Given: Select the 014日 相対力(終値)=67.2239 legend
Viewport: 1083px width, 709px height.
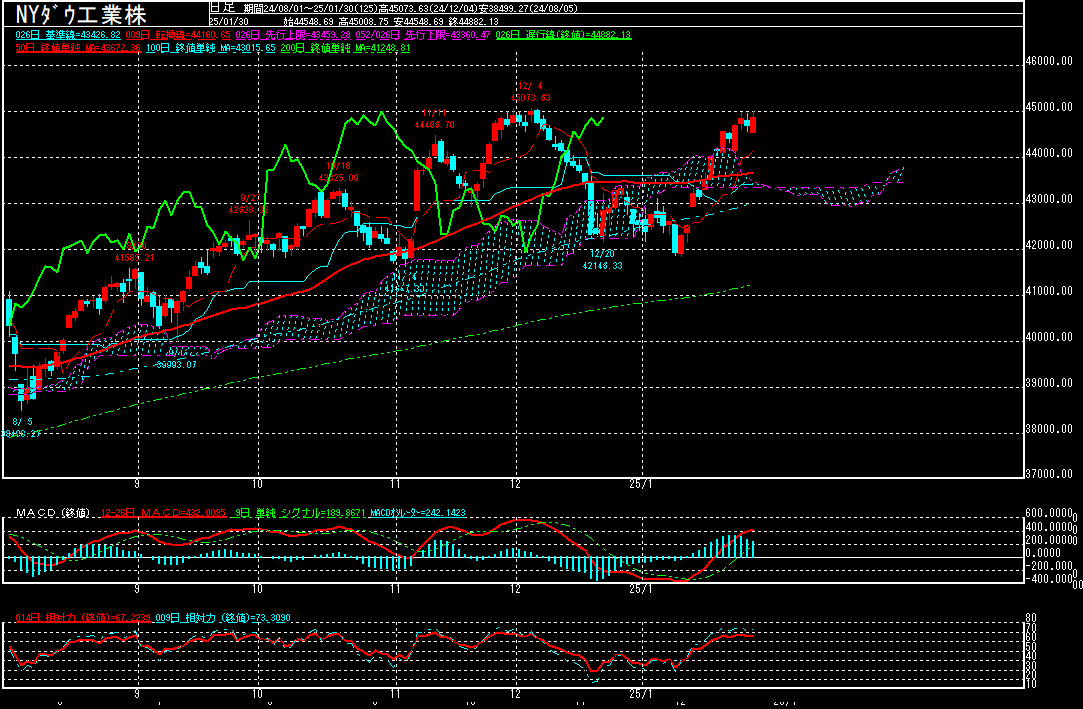Looking at the screenshot, I should pos(83,618).
